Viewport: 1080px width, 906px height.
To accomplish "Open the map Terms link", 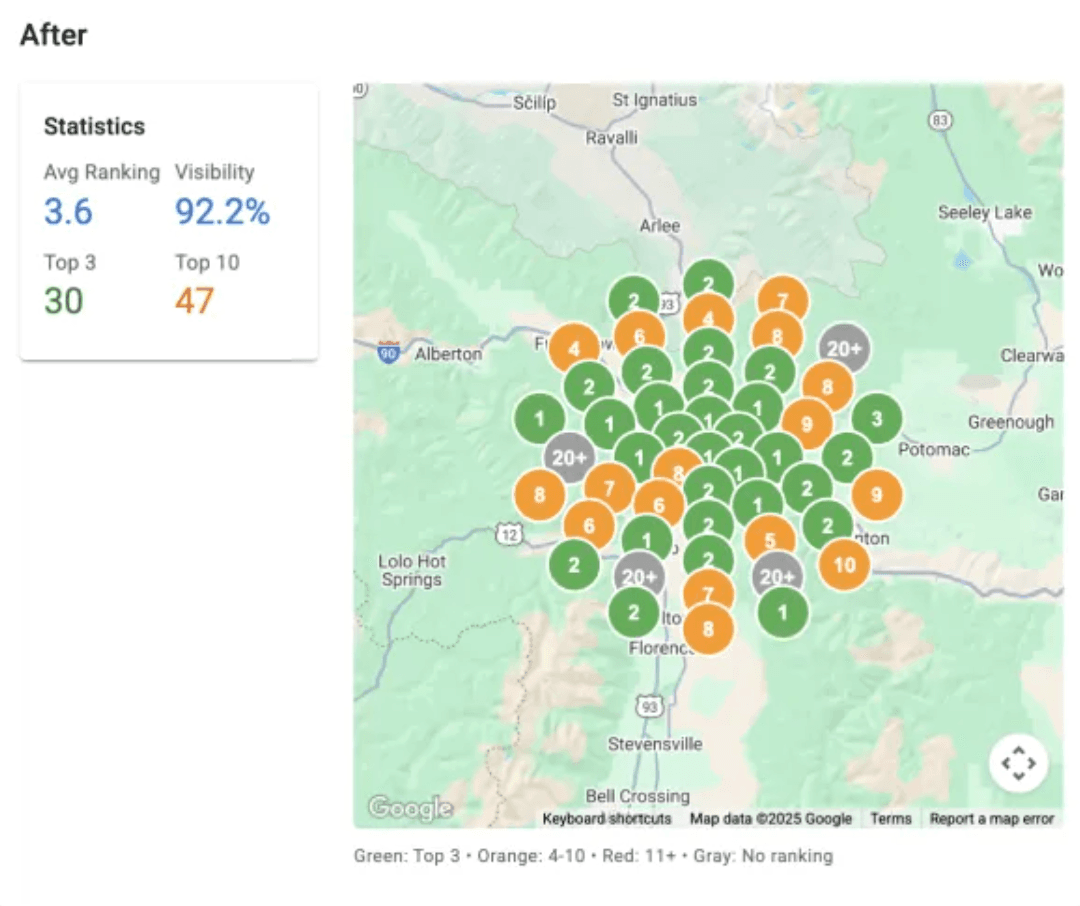I will (x=890, y=819).
